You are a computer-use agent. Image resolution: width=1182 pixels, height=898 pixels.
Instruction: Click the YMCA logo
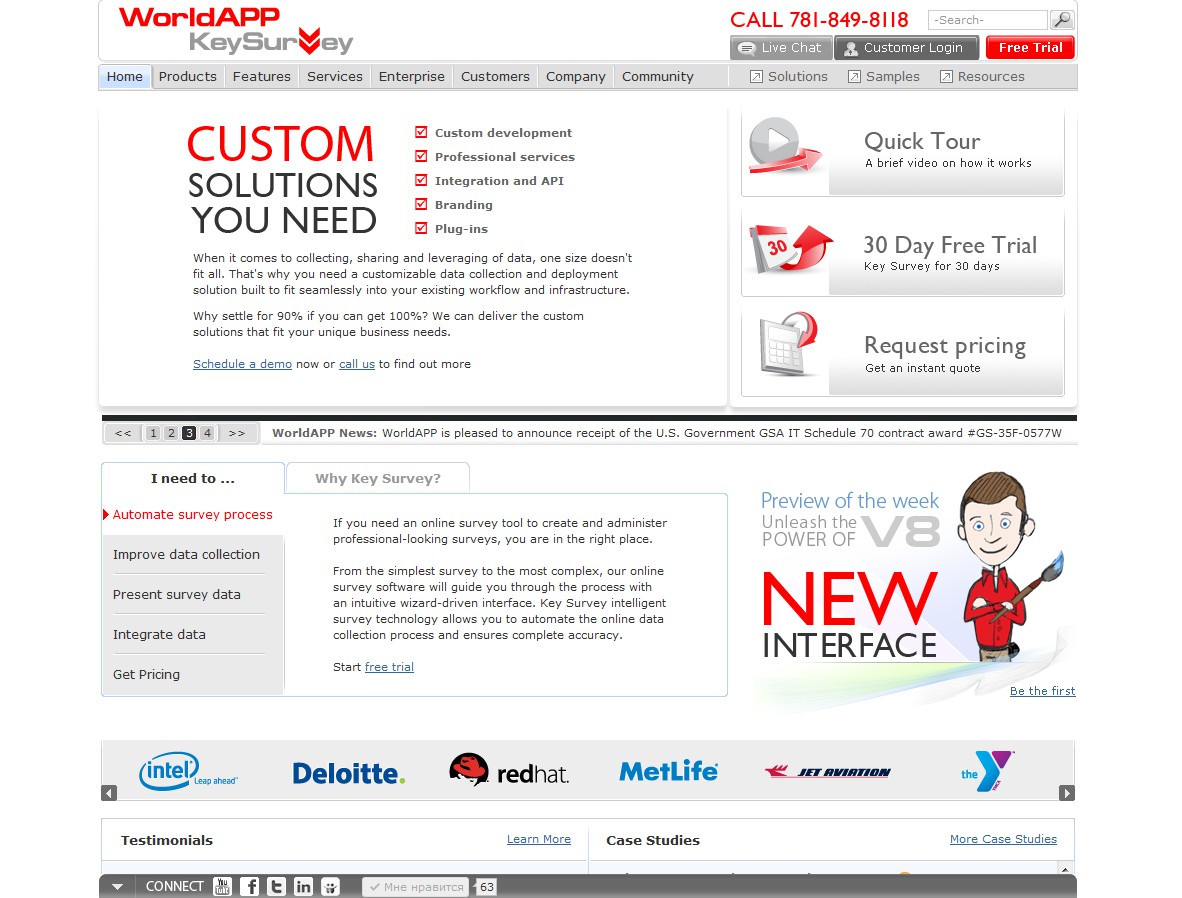pos(987,771)
